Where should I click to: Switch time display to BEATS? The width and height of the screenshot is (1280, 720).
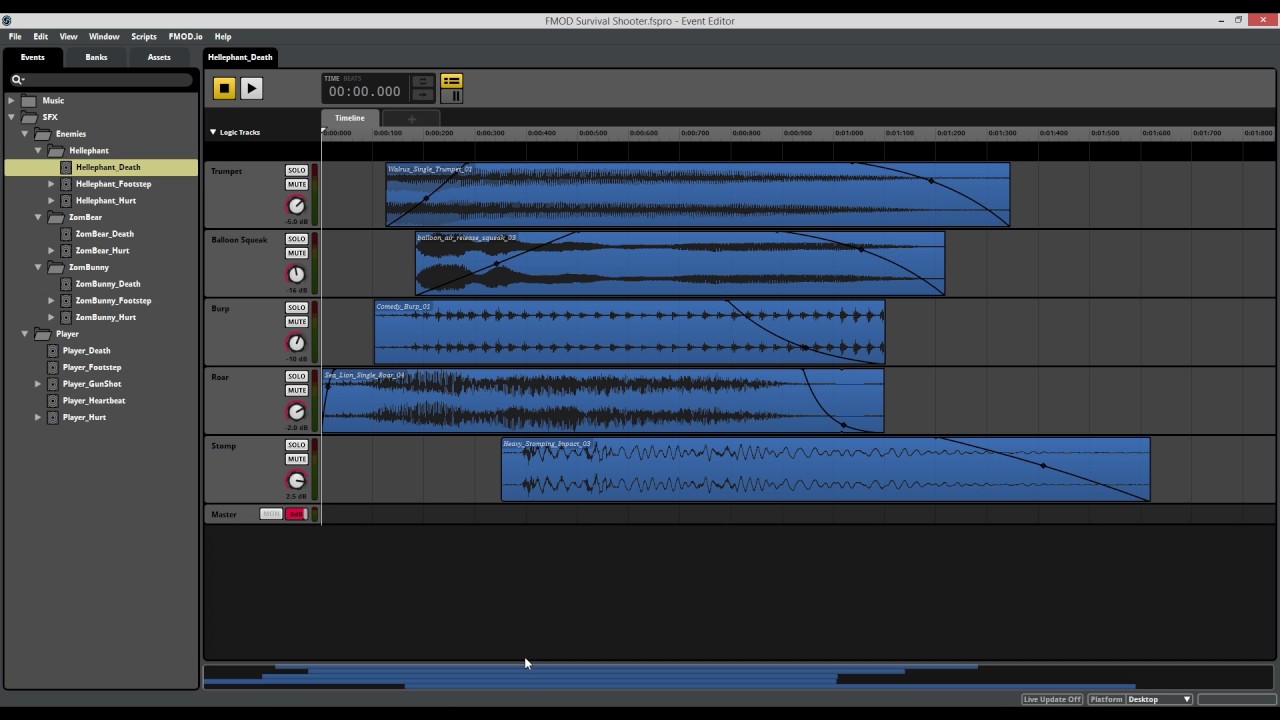352,78
